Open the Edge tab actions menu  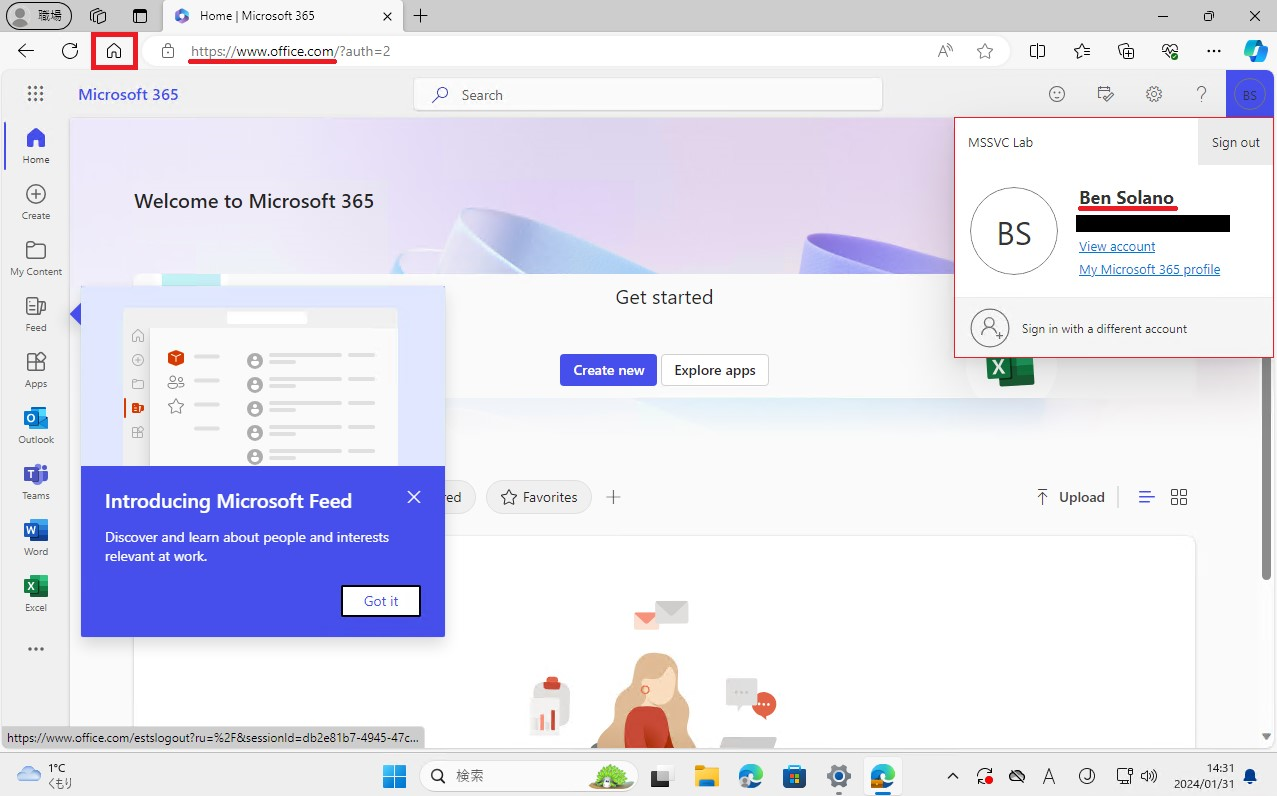139,16
